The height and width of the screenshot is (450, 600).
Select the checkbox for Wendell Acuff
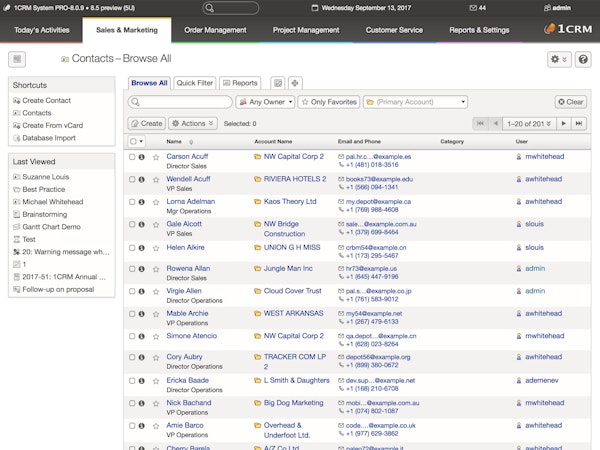[132, 179]
